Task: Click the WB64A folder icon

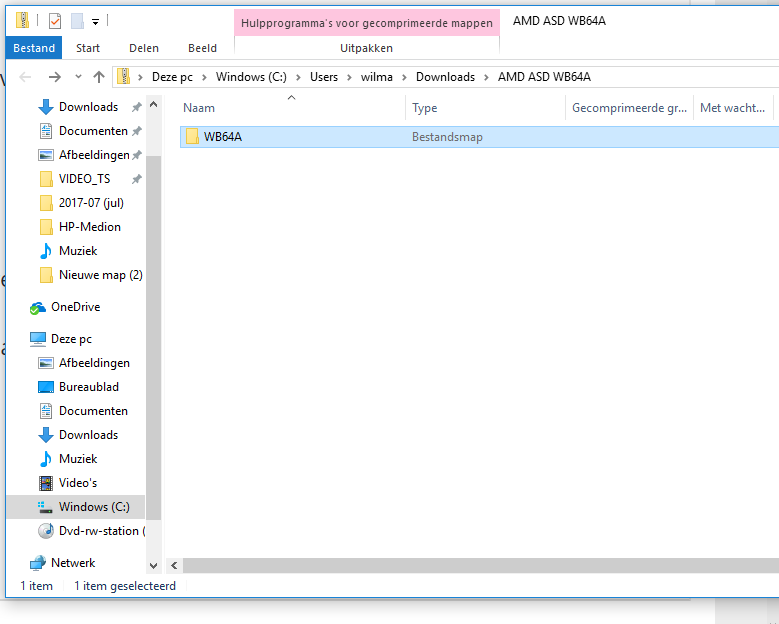Action: tap(192, 137)
